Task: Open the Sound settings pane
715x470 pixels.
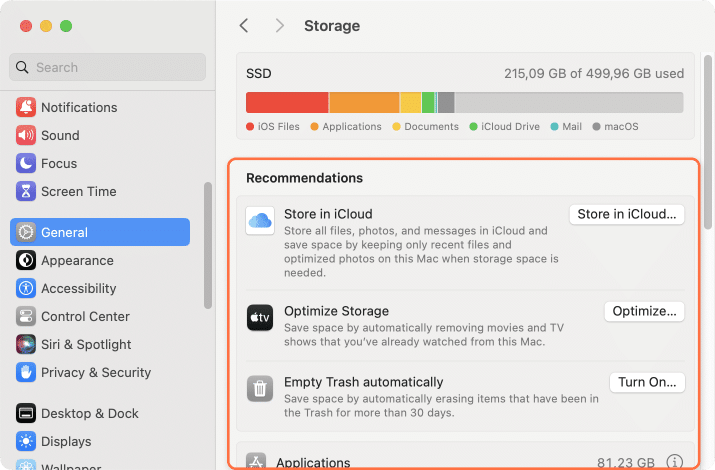Action: [x=100, y=135]
